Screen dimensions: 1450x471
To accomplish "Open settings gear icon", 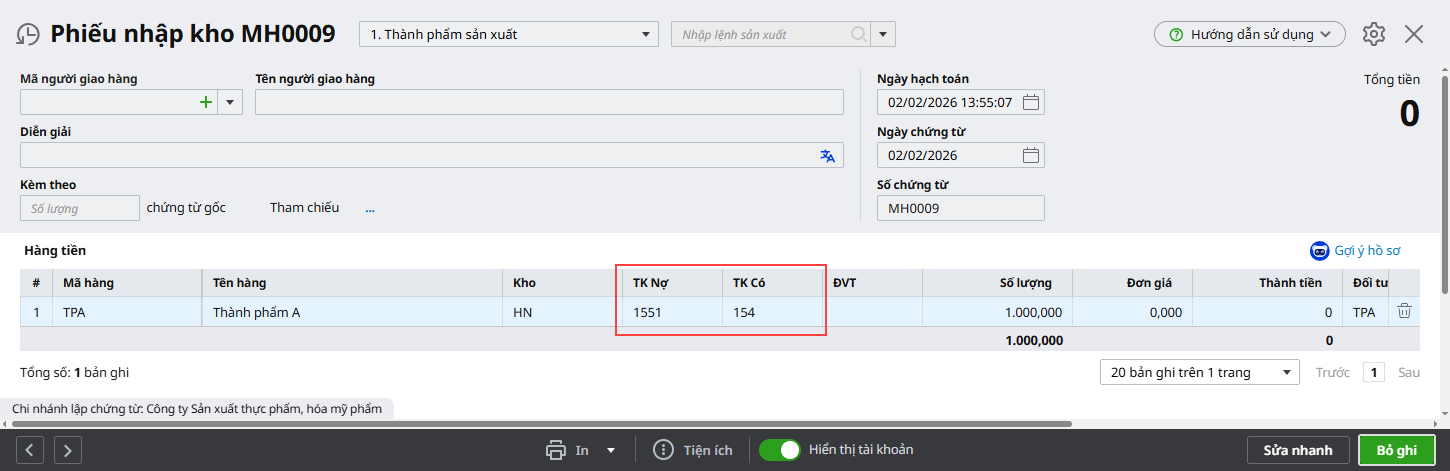I will click(x=1374, y=34).
